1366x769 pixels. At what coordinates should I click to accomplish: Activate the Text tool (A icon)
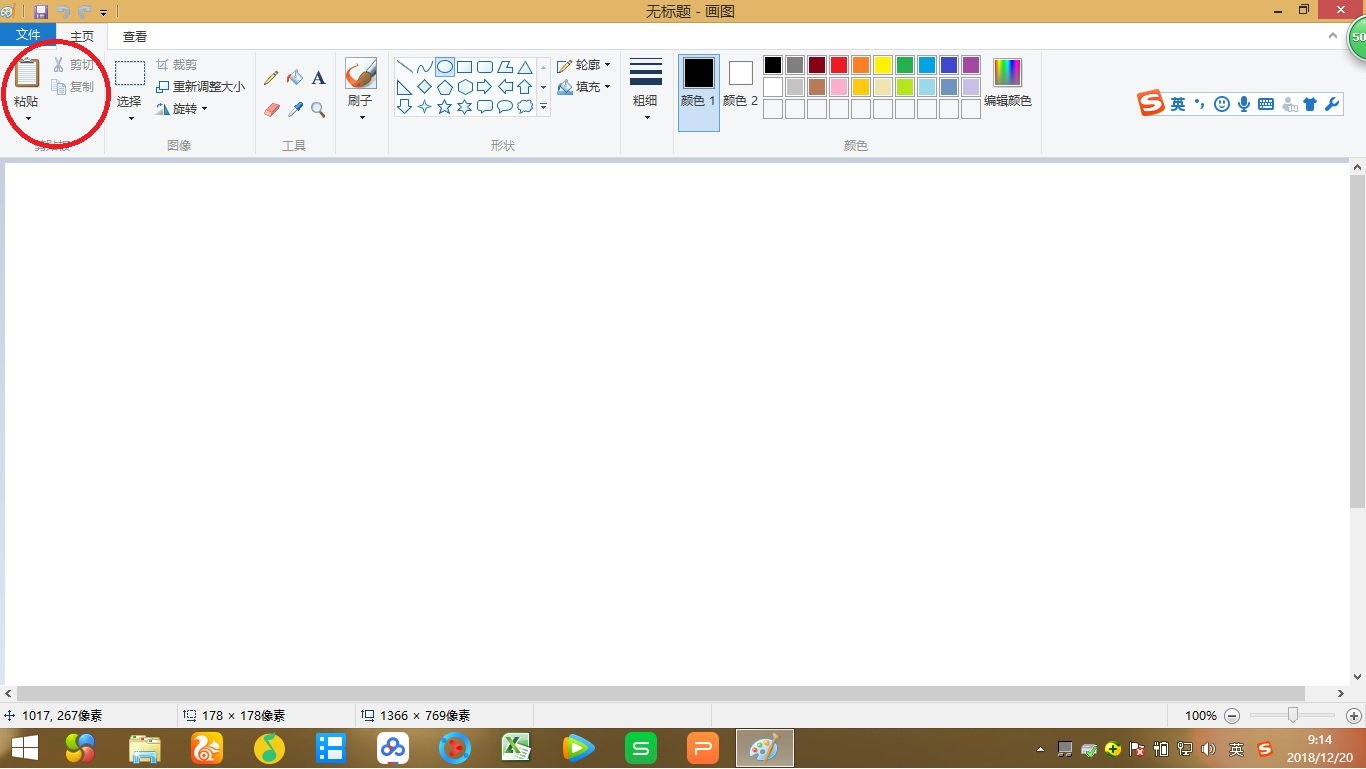318,78
